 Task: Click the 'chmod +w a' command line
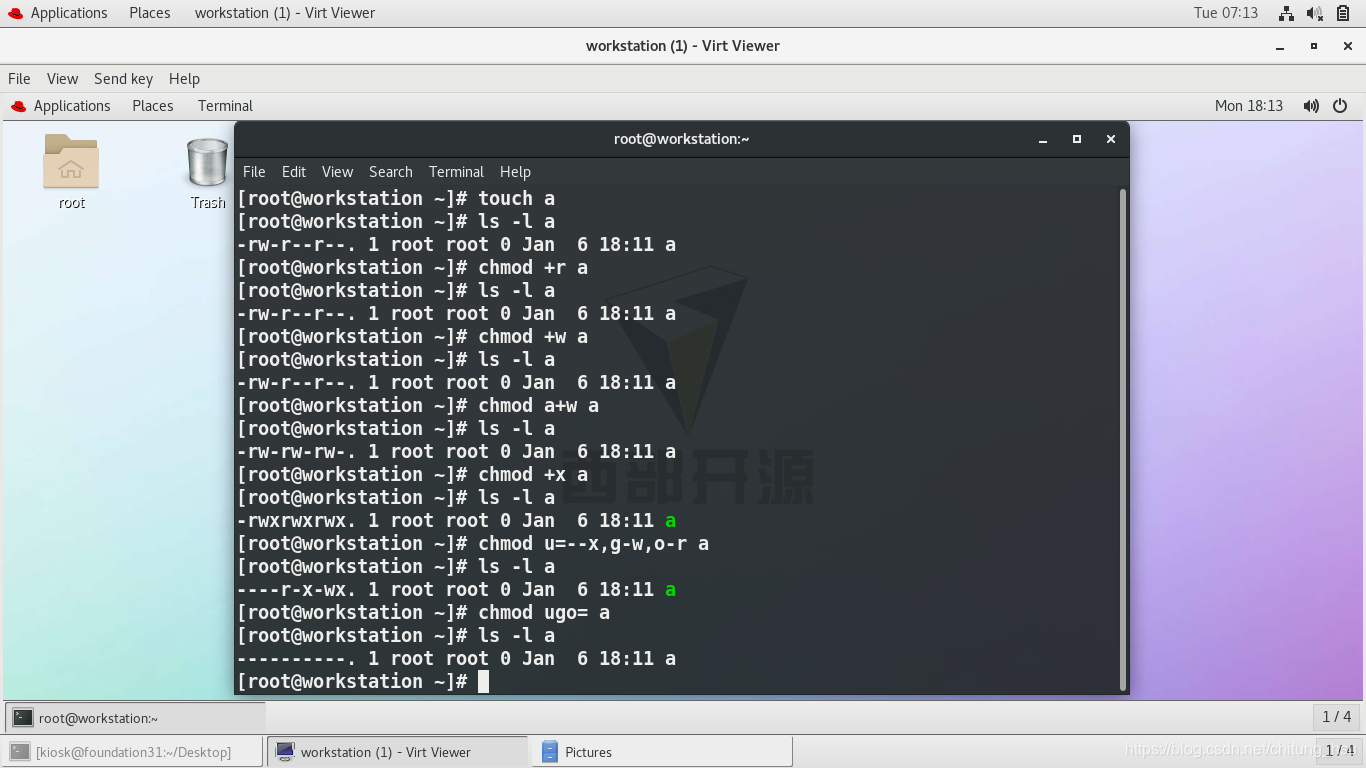click(x=412, y=336)
